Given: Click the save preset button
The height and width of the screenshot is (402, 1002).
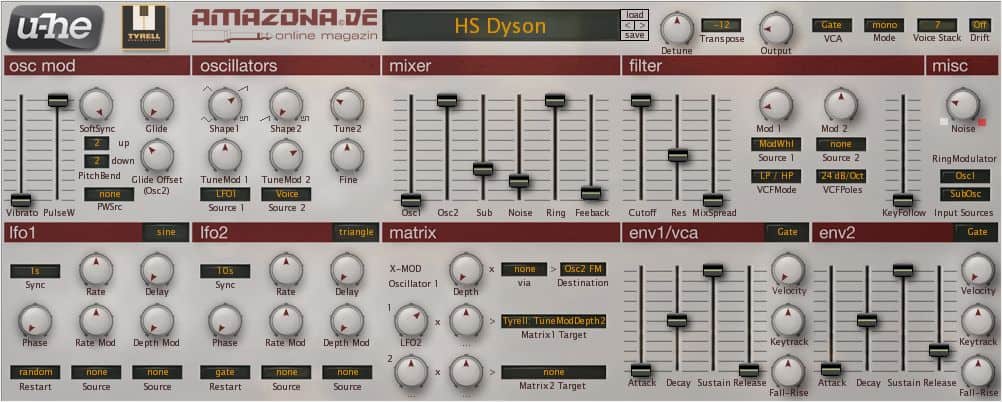Looking at the screenshot, I should coord(635,35).
